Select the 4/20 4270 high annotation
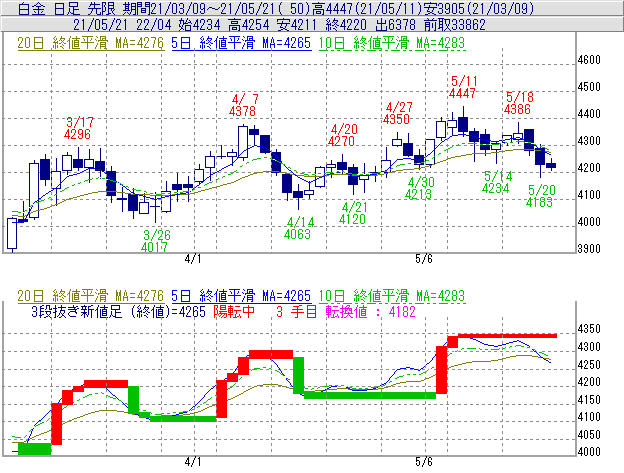Screen dimensions: 624x473 pos(343,135)
